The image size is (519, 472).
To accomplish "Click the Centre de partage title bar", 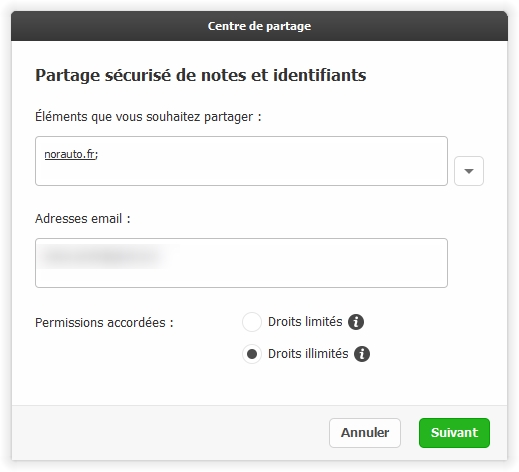I will [x=259, y=26].
